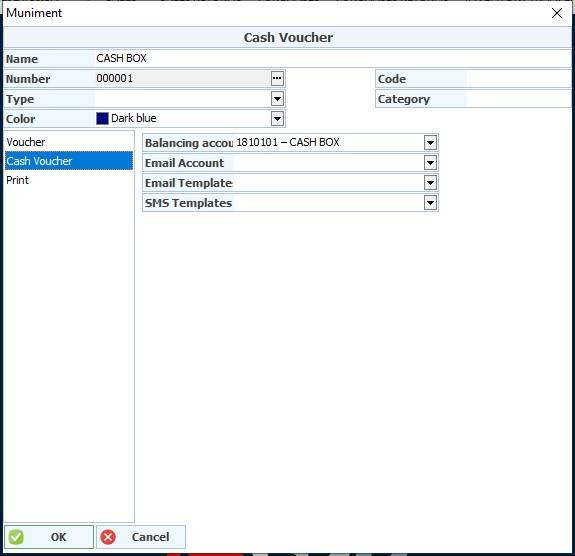Expand the Color dropdown arrow
575x556 pixels.
(x=277, y=118)
